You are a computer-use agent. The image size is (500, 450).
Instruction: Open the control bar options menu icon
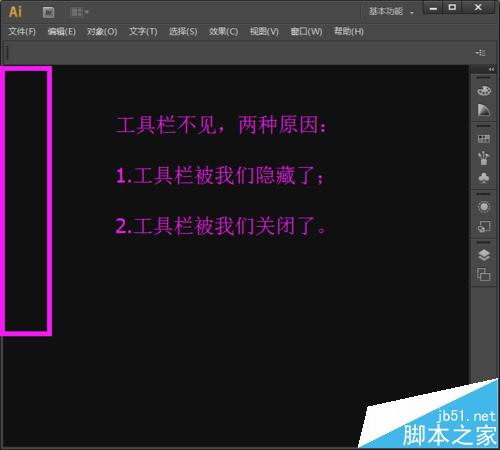(481, 53)
